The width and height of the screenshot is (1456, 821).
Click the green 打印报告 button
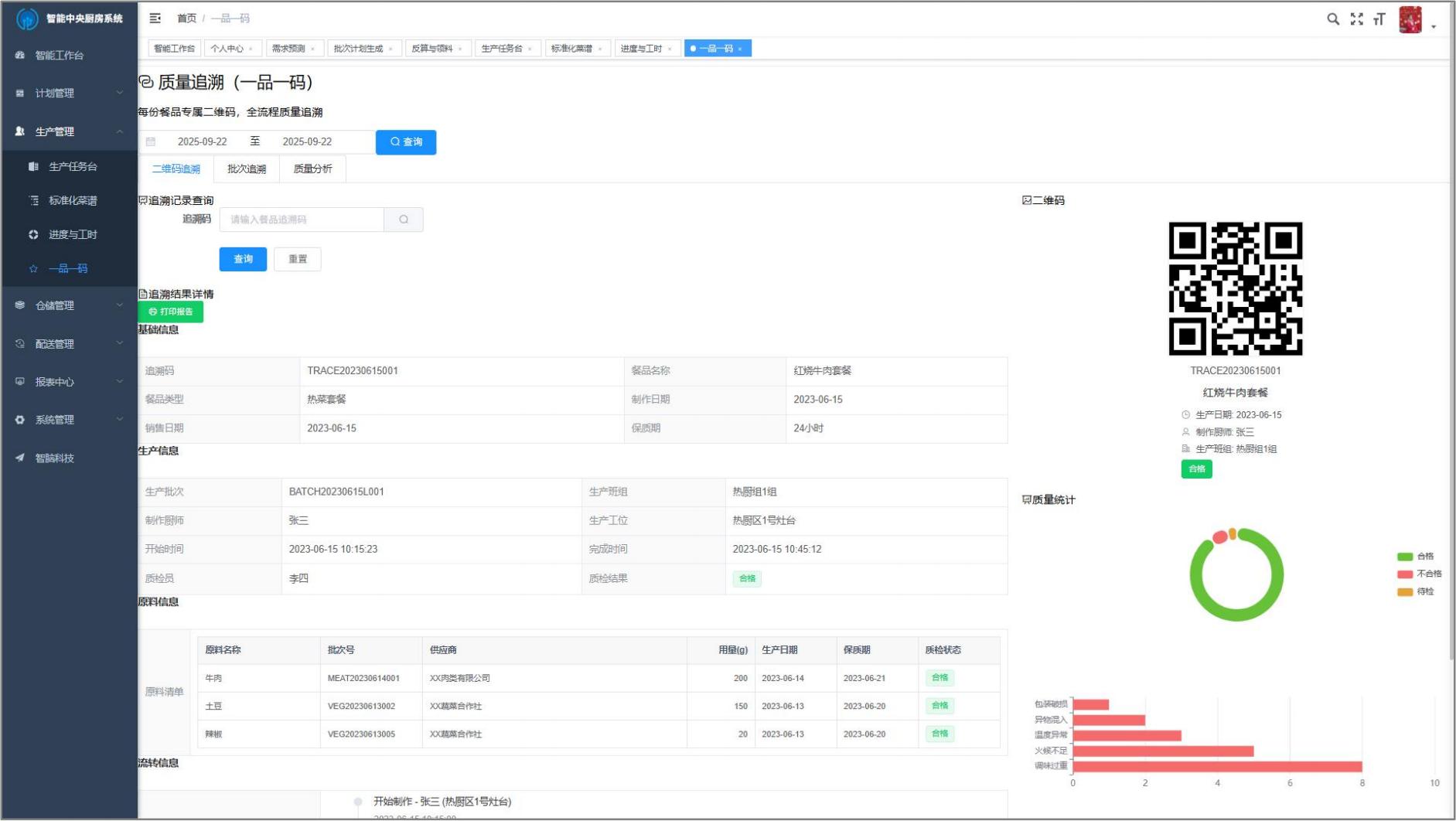pos(171,312)
